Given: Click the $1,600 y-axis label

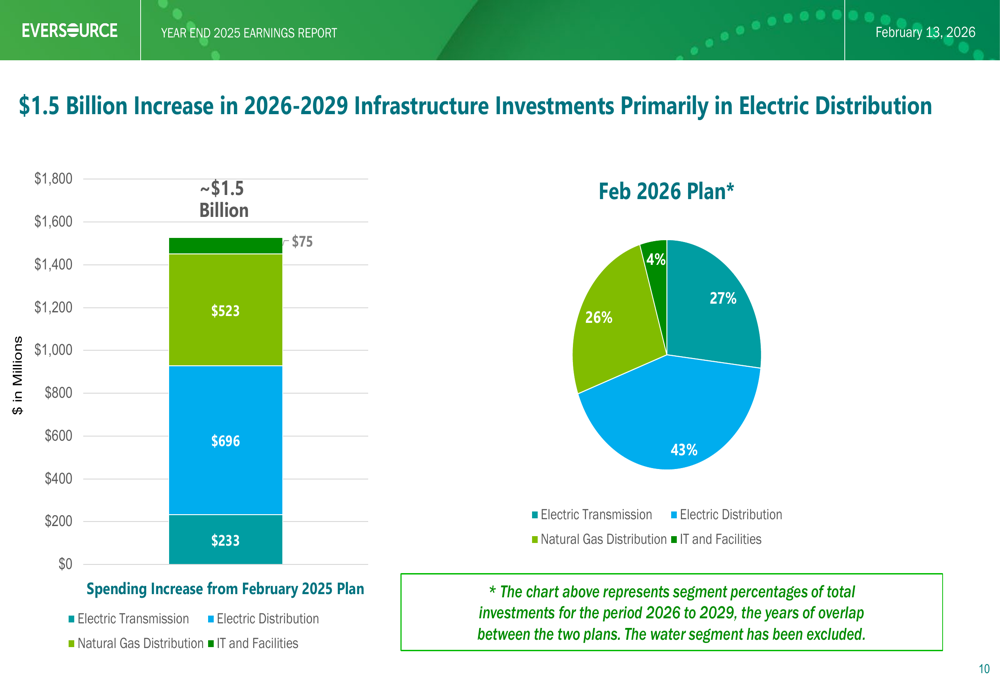Looking at the screenshot, I should 54,221.
